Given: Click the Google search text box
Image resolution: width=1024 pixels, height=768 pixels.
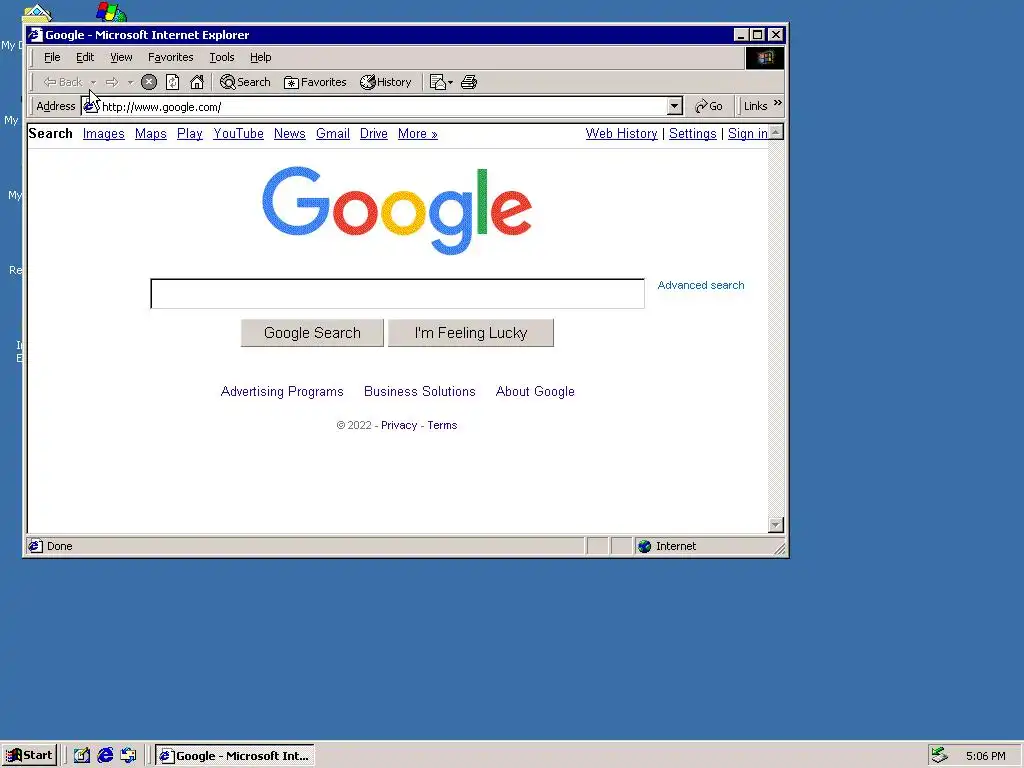Looking at the screenshot, I should pyautogui.click(x=397, y=293).
